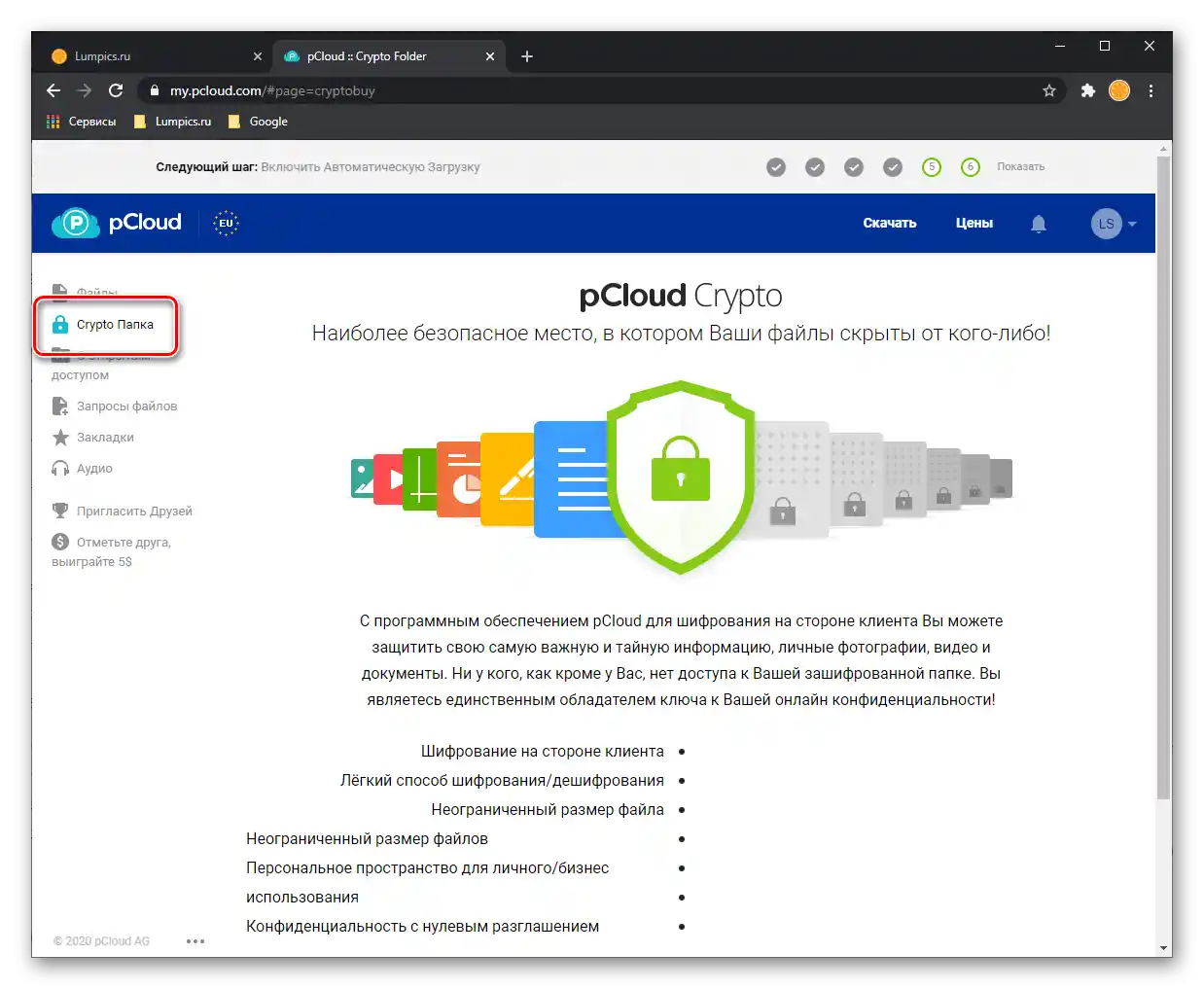
Task: Open footer three-dots menu
Action: pos(195,941)
